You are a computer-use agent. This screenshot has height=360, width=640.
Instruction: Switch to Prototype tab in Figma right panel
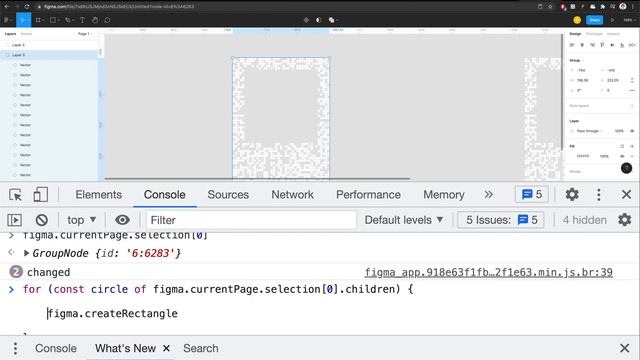(594, 34)
